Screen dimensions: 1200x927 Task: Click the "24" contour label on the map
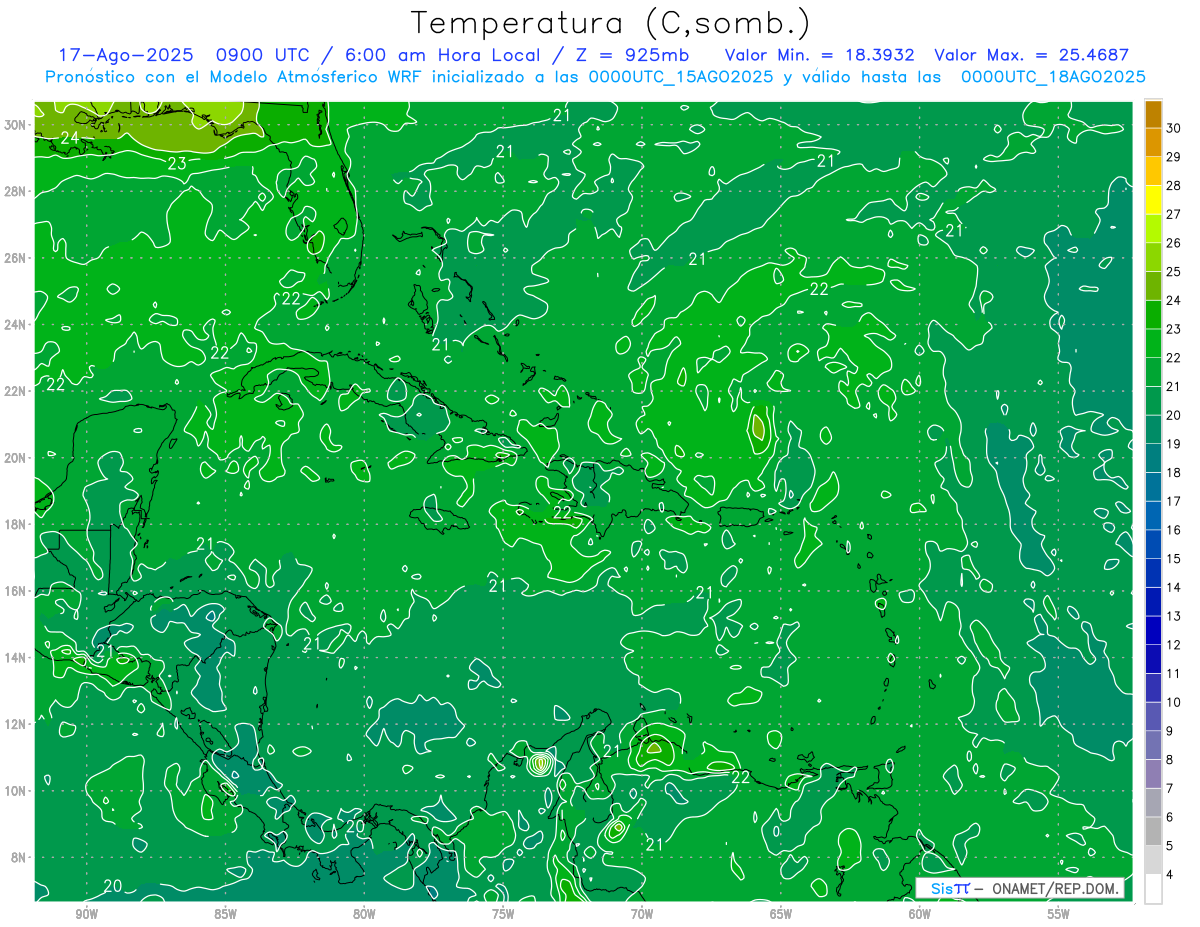[x=70, y=138]
